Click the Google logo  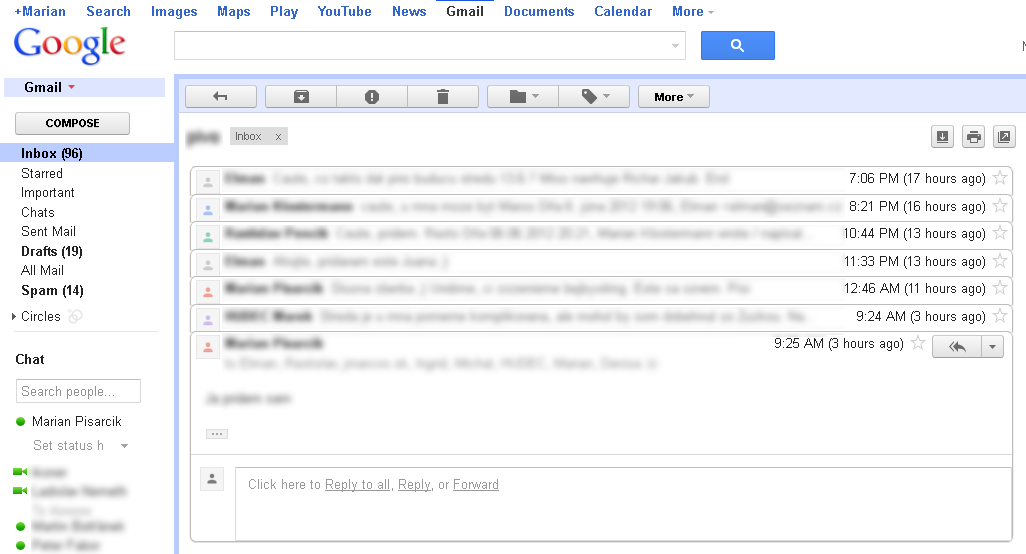click(x=69, y=44)
